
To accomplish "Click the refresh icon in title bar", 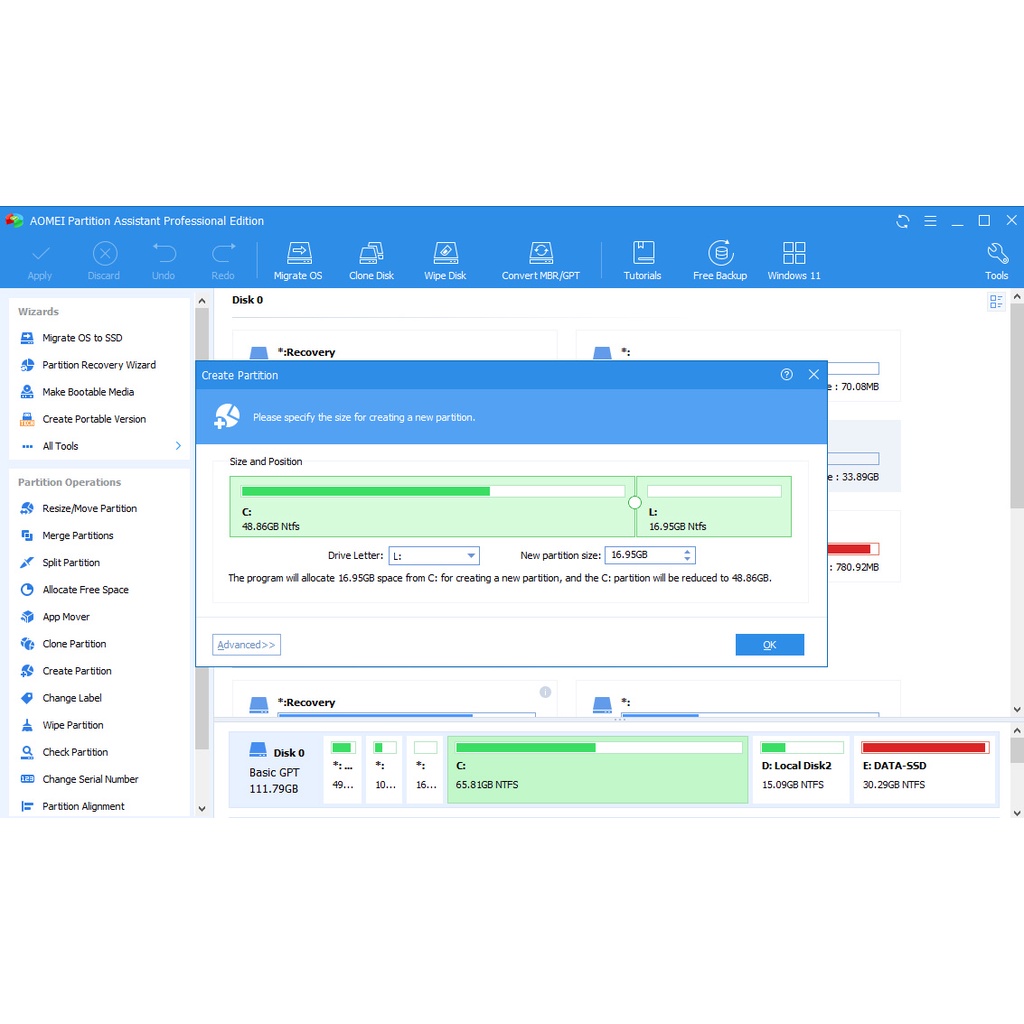I will [903, 221].
